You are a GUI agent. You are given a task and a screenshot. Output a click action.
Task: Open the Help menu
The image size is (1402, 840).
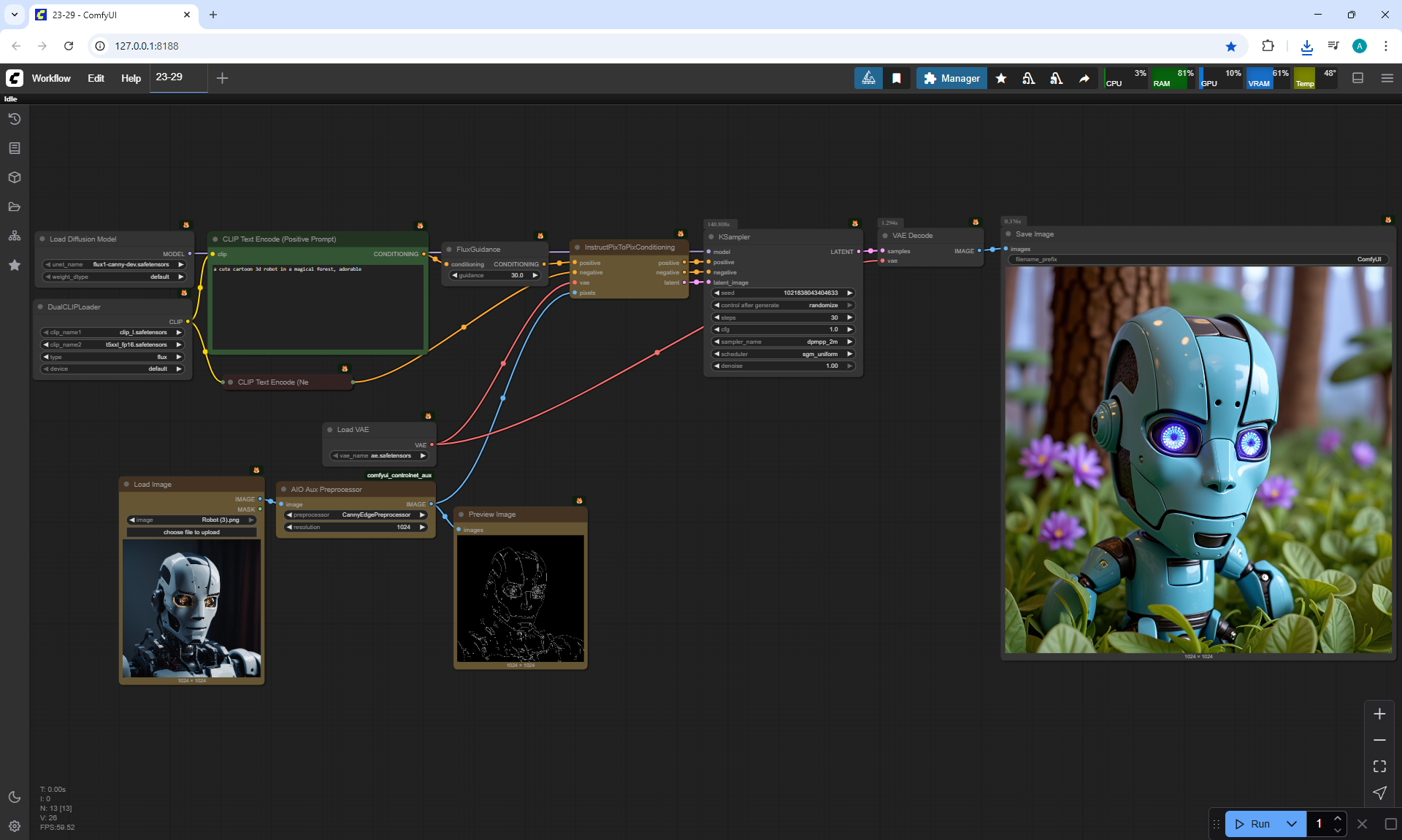coord(131,78)
